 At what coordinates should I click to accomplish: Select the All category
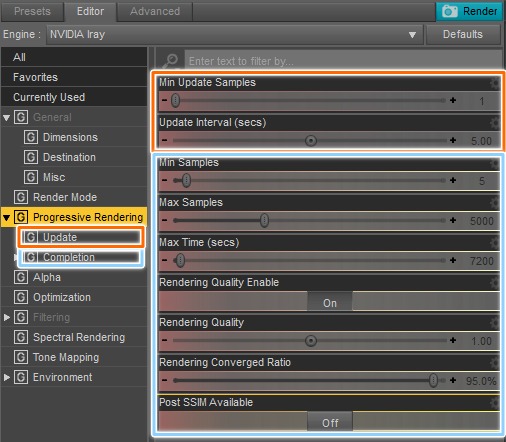point(74,57)
